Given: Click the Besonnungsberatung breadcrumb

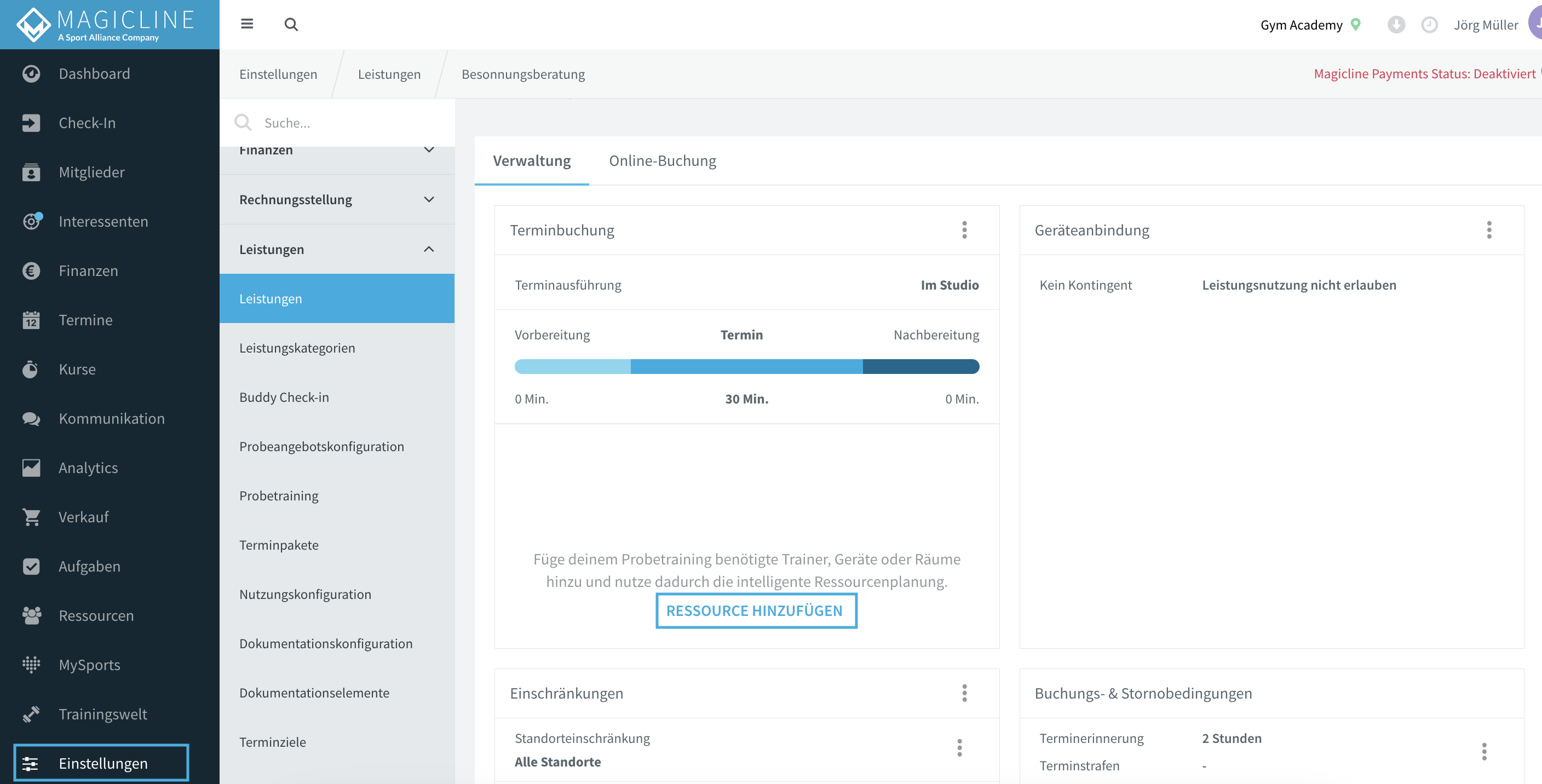Looking at the screenshot, I should pyautogui.click(x=523, y=73).
